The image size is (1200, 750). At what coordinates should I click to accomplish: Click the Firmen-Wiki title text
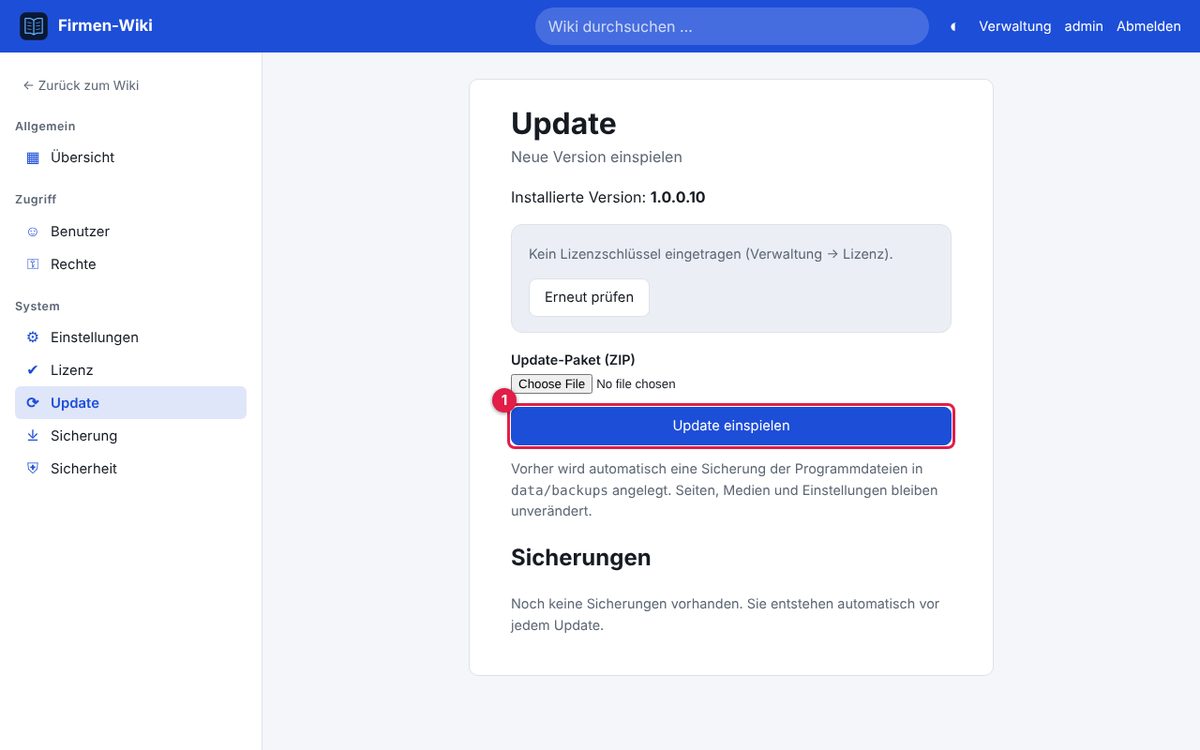pyautogui.click(x=106, y=26)
